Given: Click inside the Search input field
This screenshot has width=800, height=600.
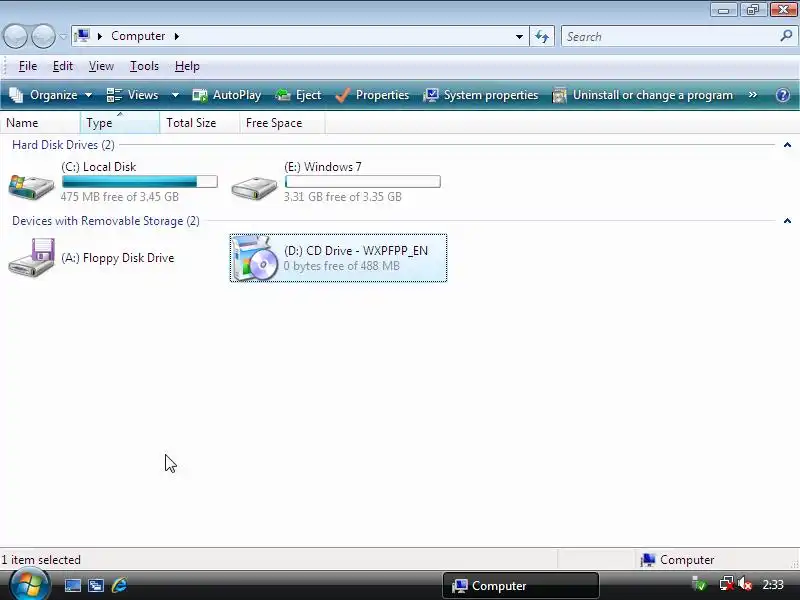Looking at the screenshot, I should click(668, 37).
